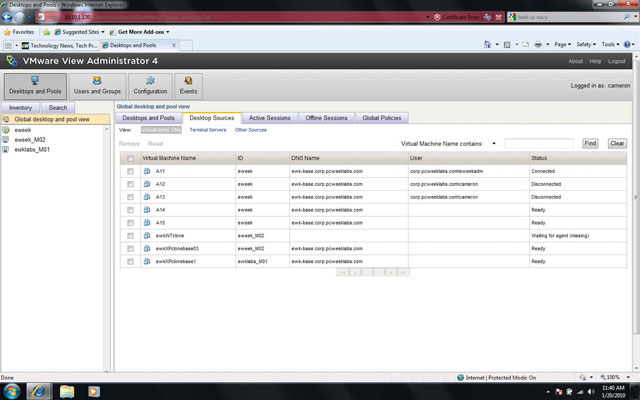Open the Configuration section

click(150, 86)
